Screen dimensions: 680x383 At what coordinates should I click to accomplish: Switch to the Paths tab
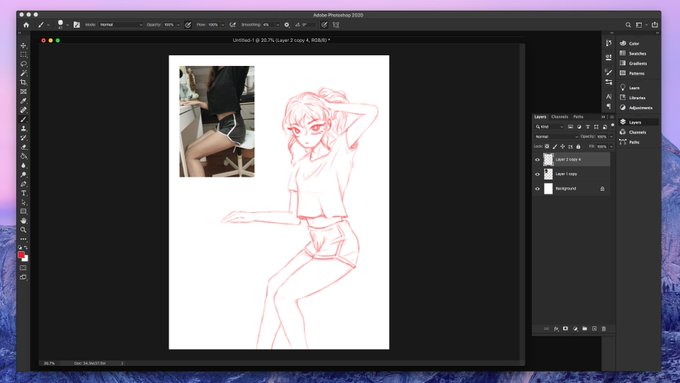click(578, 117)
